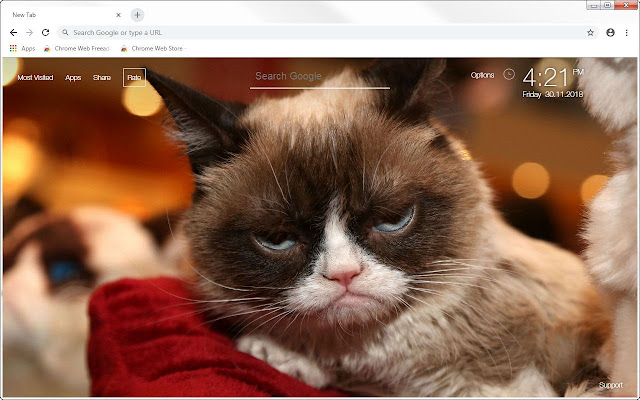The image size is (640, 400).
Task: Reload the page with the refresh icon
Action: (x=45, y=33)
